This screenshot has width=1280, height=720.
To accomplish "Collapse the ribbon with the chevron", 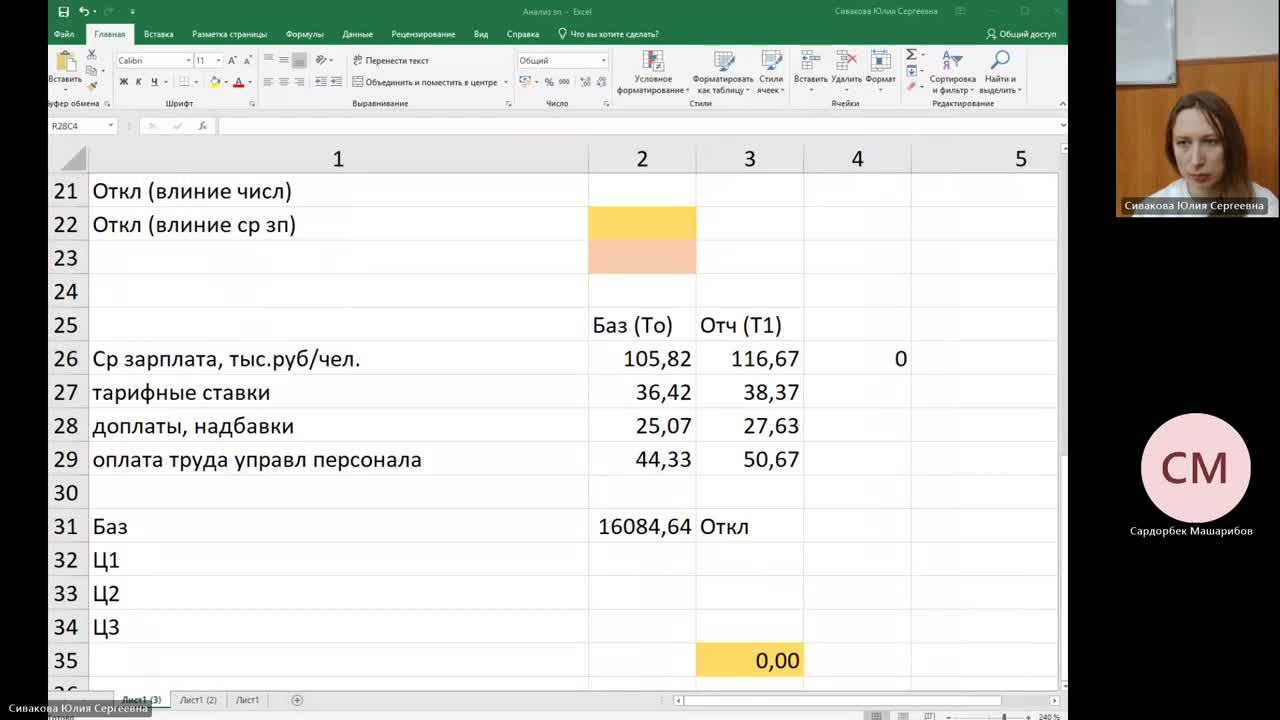I will (1061, 104).
